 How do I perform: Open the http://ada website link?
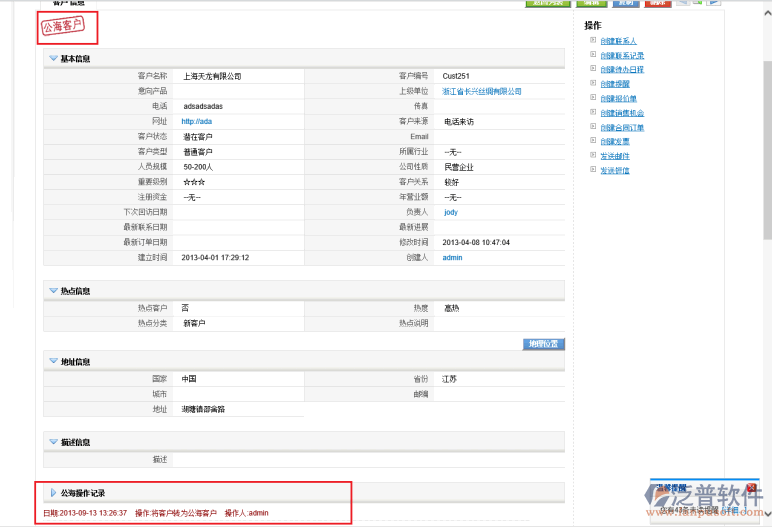[196, 121]
